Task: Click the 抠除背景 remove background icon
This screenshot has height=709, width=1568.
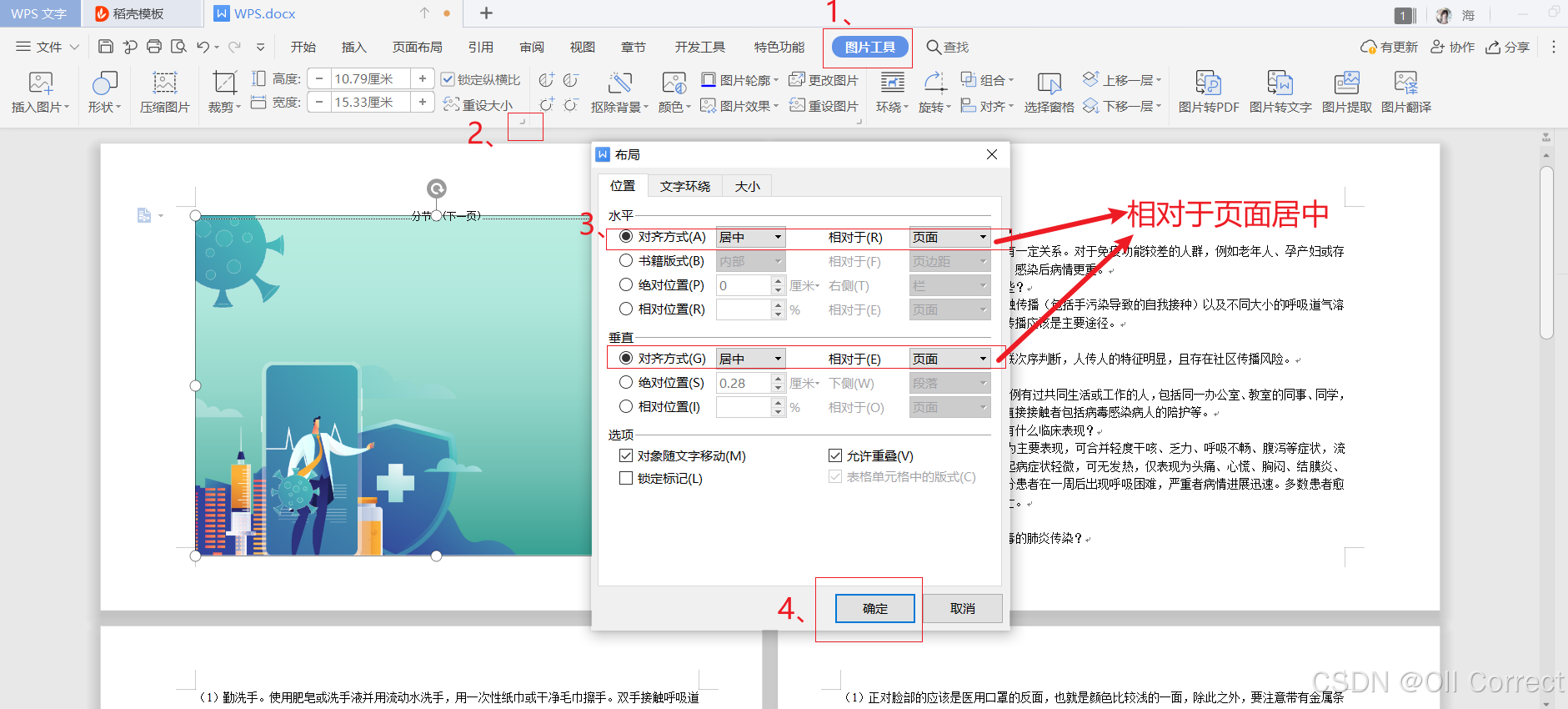Action: [619, 83]
